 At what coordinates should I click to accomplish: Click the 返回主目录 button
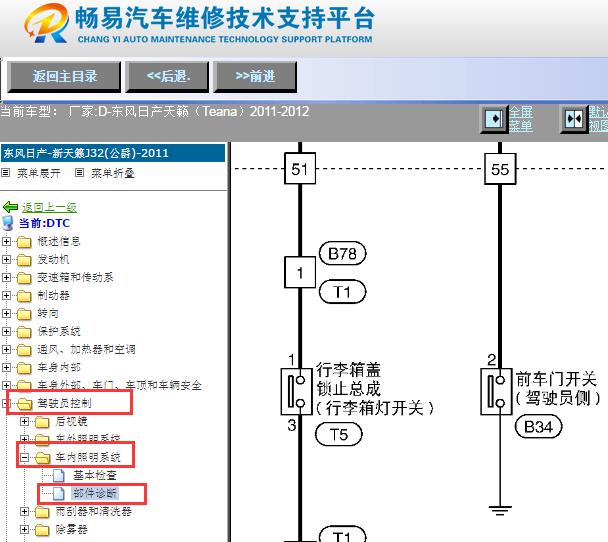pyautogui.click(x=64, y=77)
